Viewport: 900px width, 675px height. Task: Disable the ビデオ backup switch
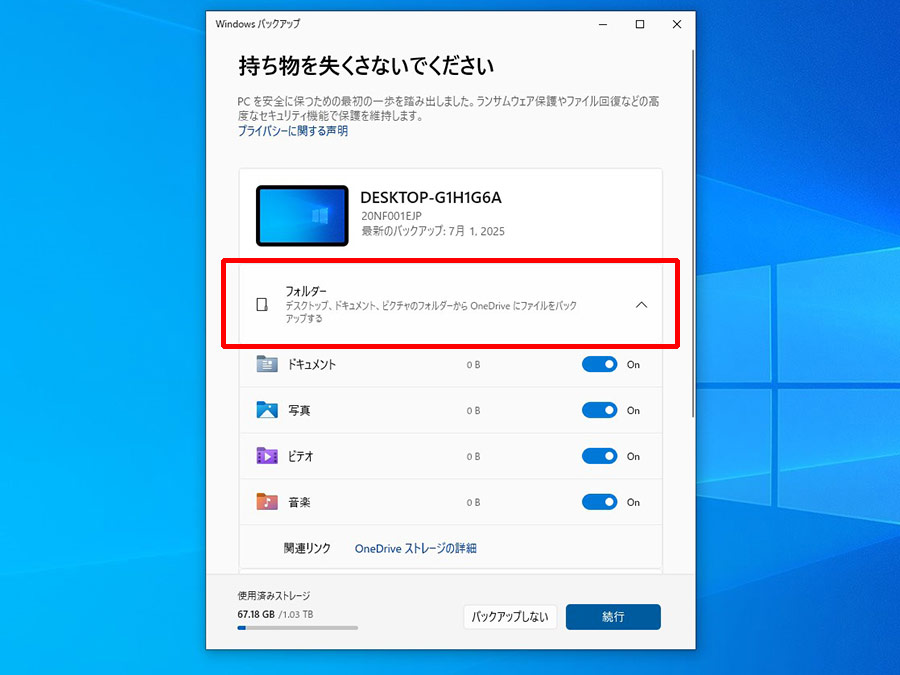click(x=599, y=456)
